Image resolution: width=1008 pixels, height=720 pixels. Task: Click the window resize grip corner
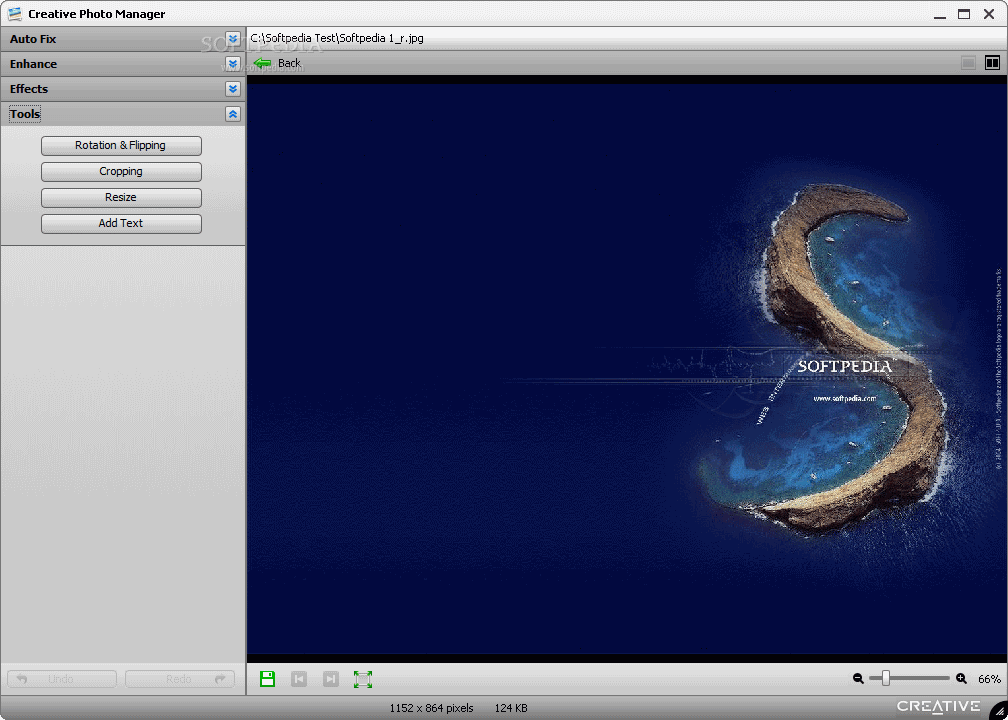point(998,710)
